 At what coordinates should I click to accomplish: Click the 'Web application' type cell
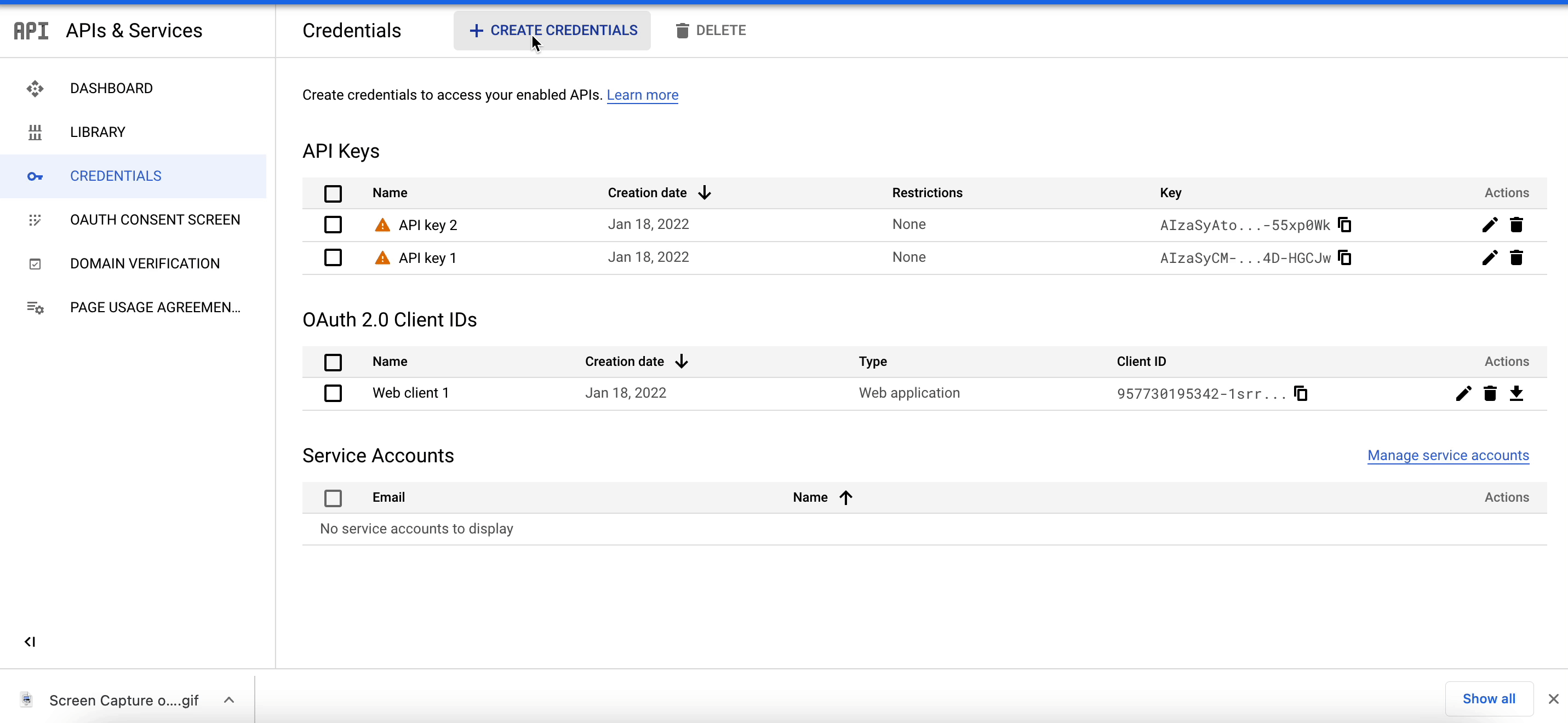(x=909, y=393)
